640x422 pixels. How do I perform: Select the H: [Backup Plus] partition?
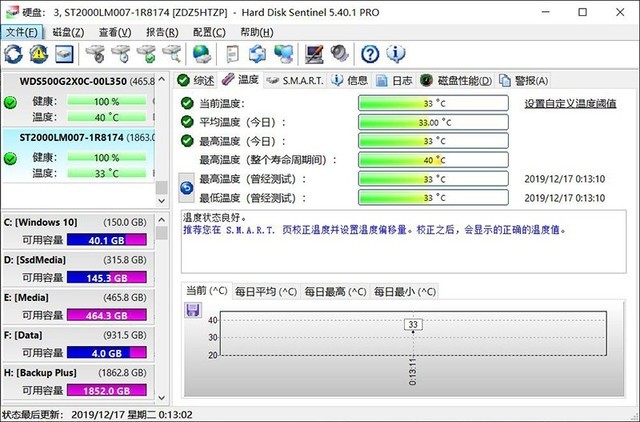click(x=78, y=381)
